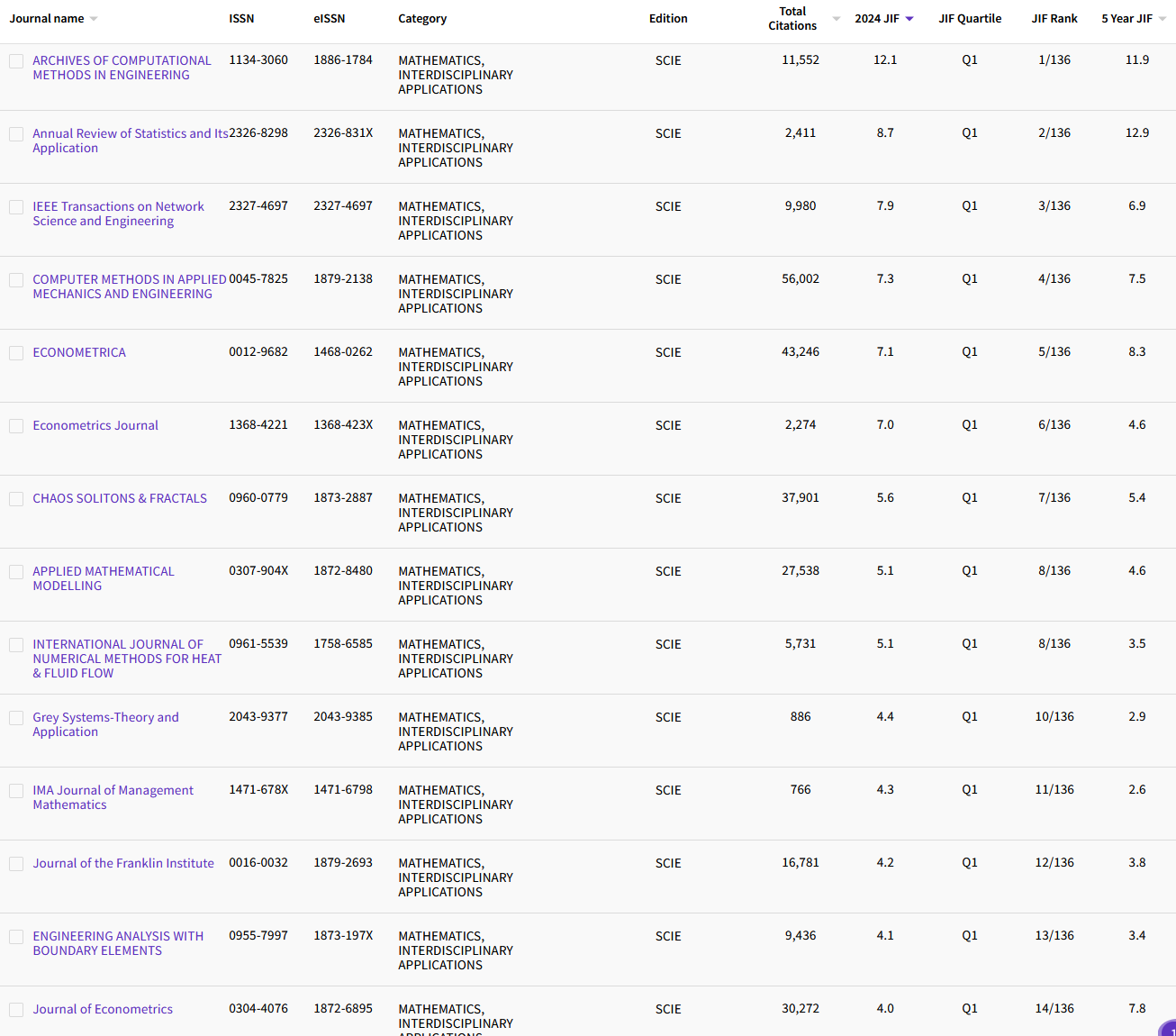Open IEEE Transactions on Network Science and Engineering

tap(118, 214)
